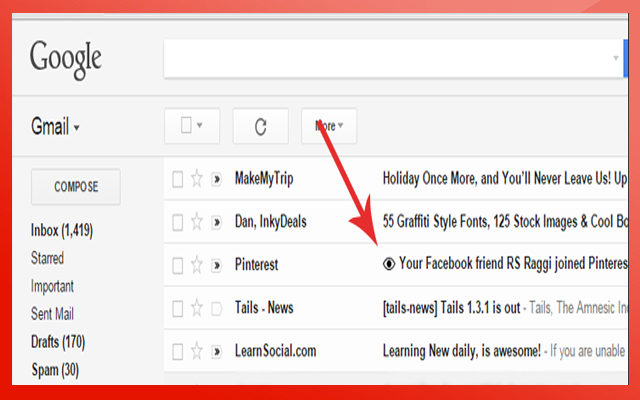
Task: Click eye icon in Pinterest email subject
Action: [x=389, y=264]
